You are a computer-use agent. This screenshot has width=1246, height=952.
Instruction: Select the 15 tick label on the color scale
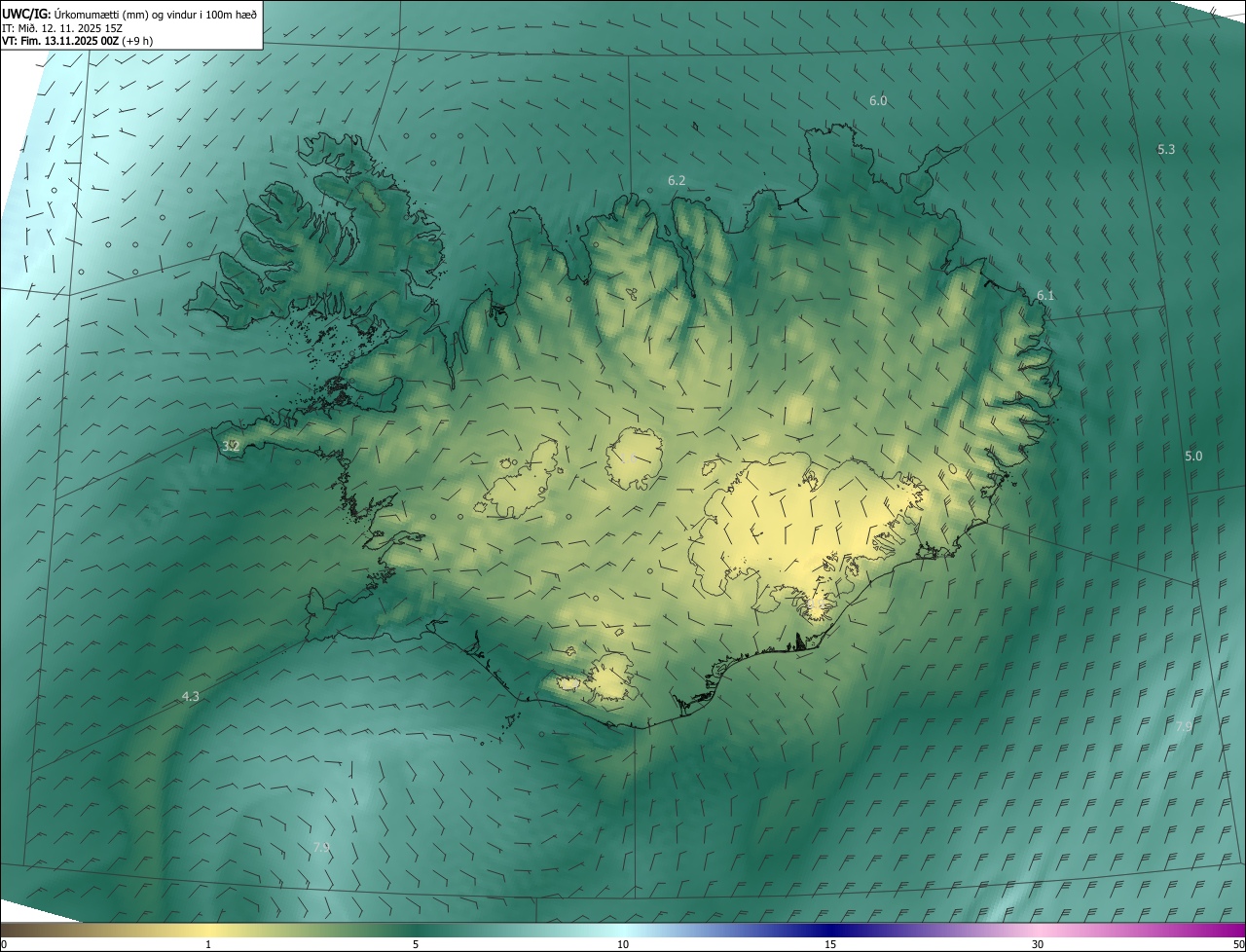pyautogui.click(x=830, y=944)
